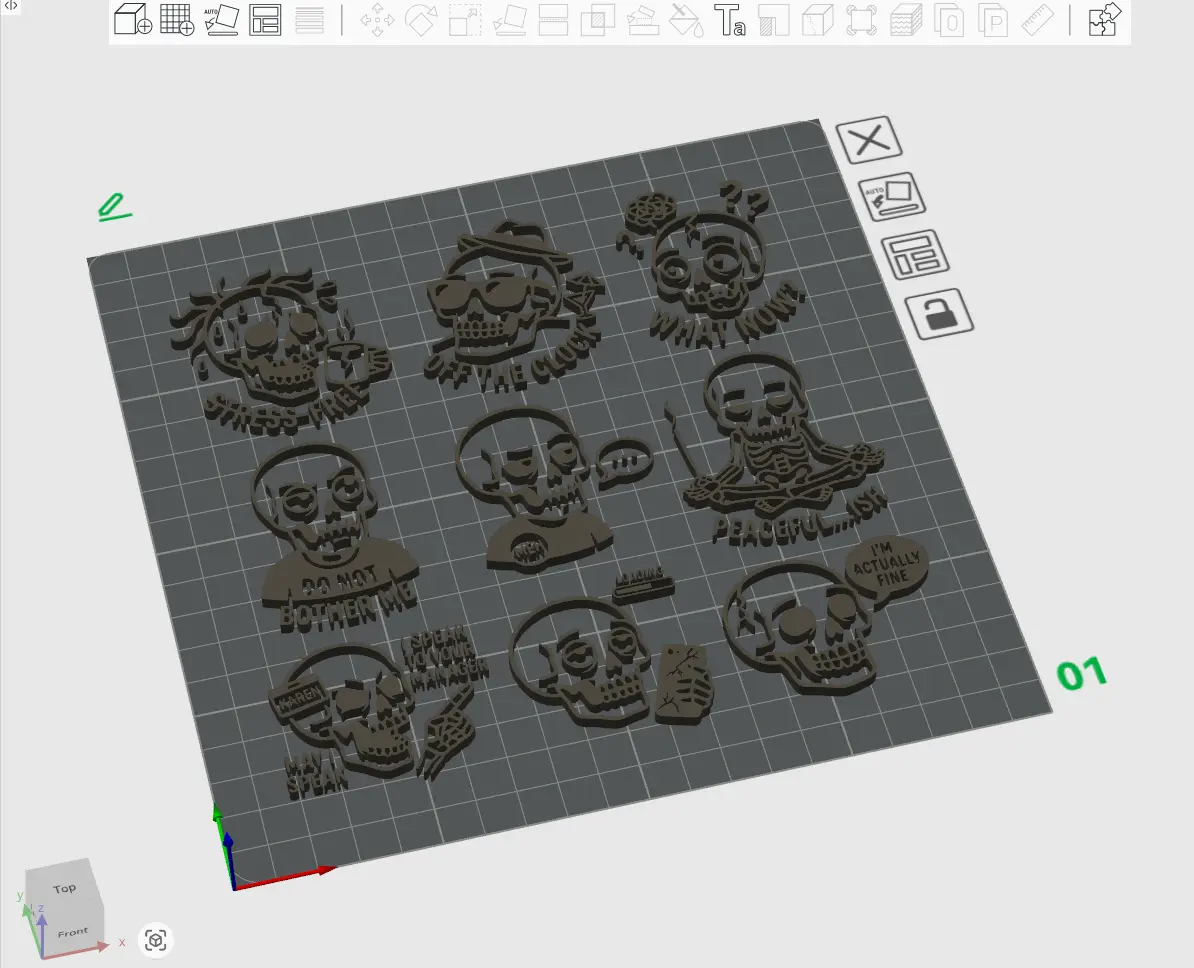Click the document icon labeled P
1194x968 pixels.
(x=994, y=20)
